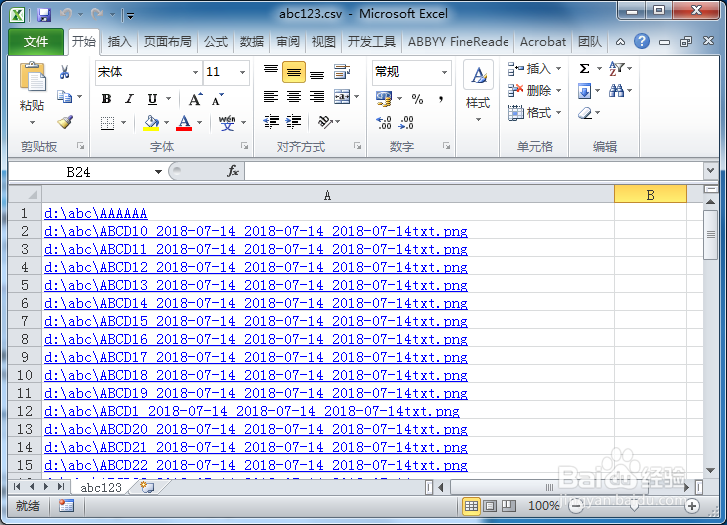Select column B header

(650, 195)
